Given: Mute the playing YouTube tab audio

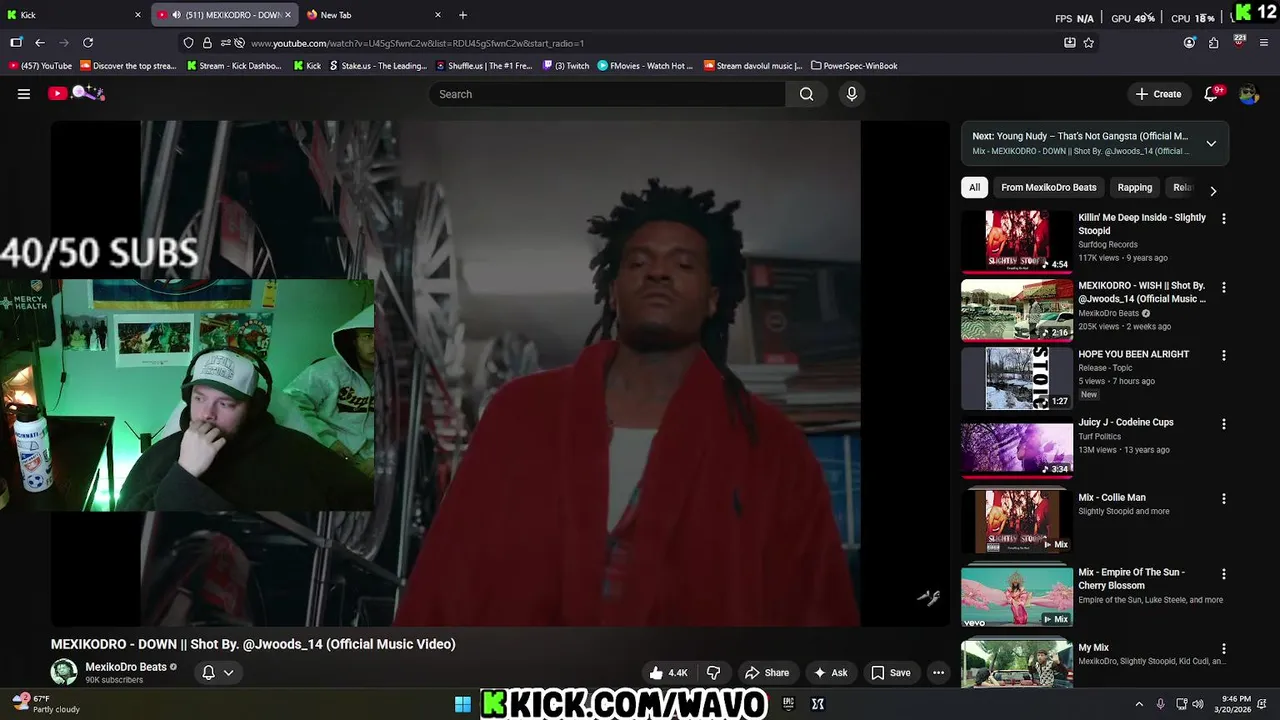Looking at the screenshot, I should pos(176,15).
